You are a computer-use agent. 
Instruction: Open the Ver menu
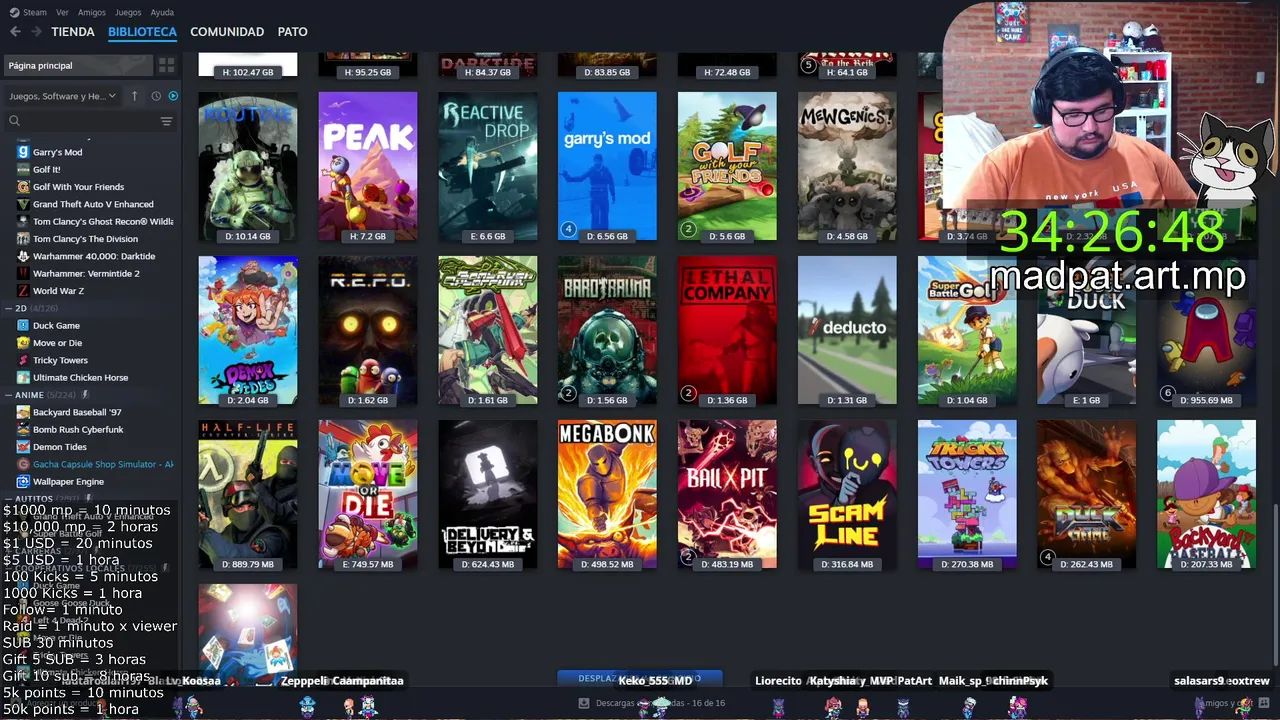pos(62,12)
